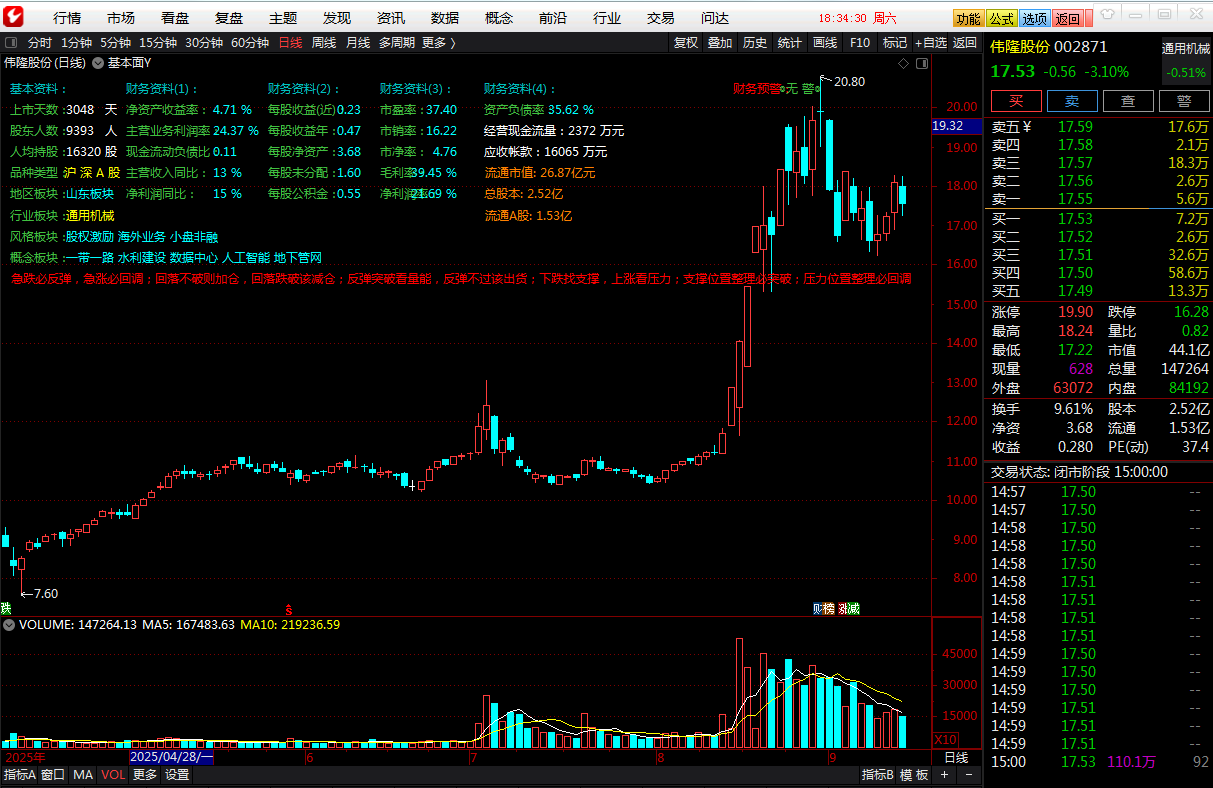
Task: Click the yellow 公式 button
Action: 1002,18
